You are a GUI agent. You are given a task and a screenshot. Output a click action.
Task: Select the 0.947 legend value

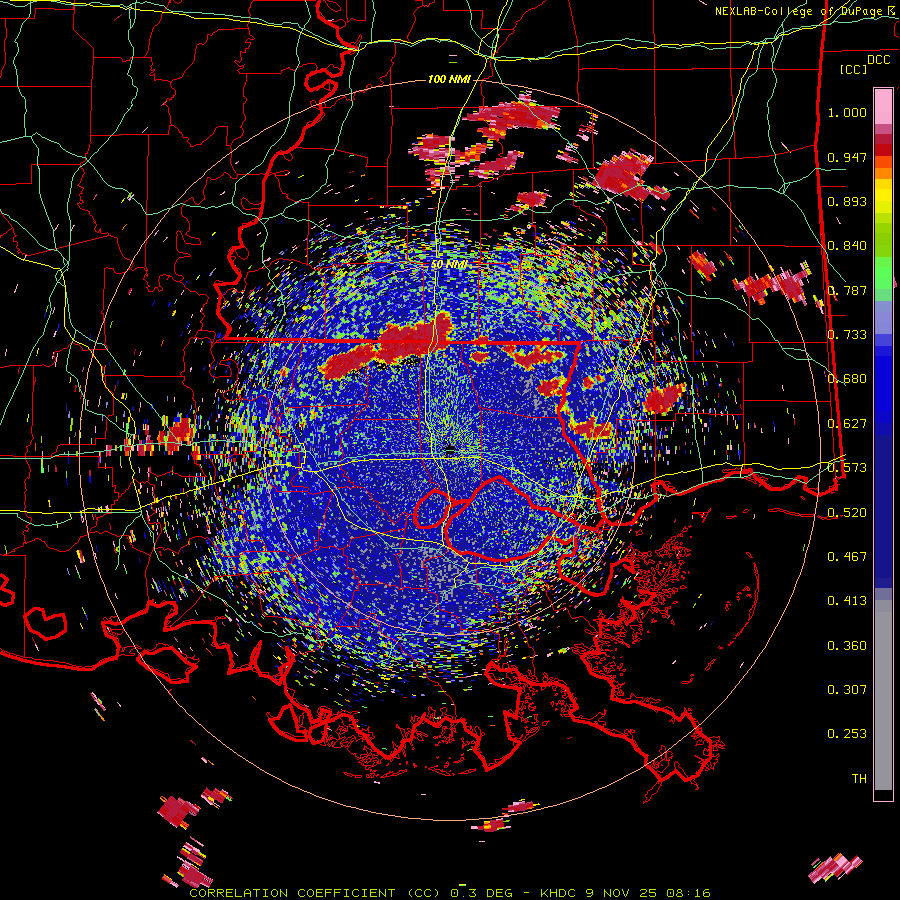pyautogui.click(x=847, y=157)
